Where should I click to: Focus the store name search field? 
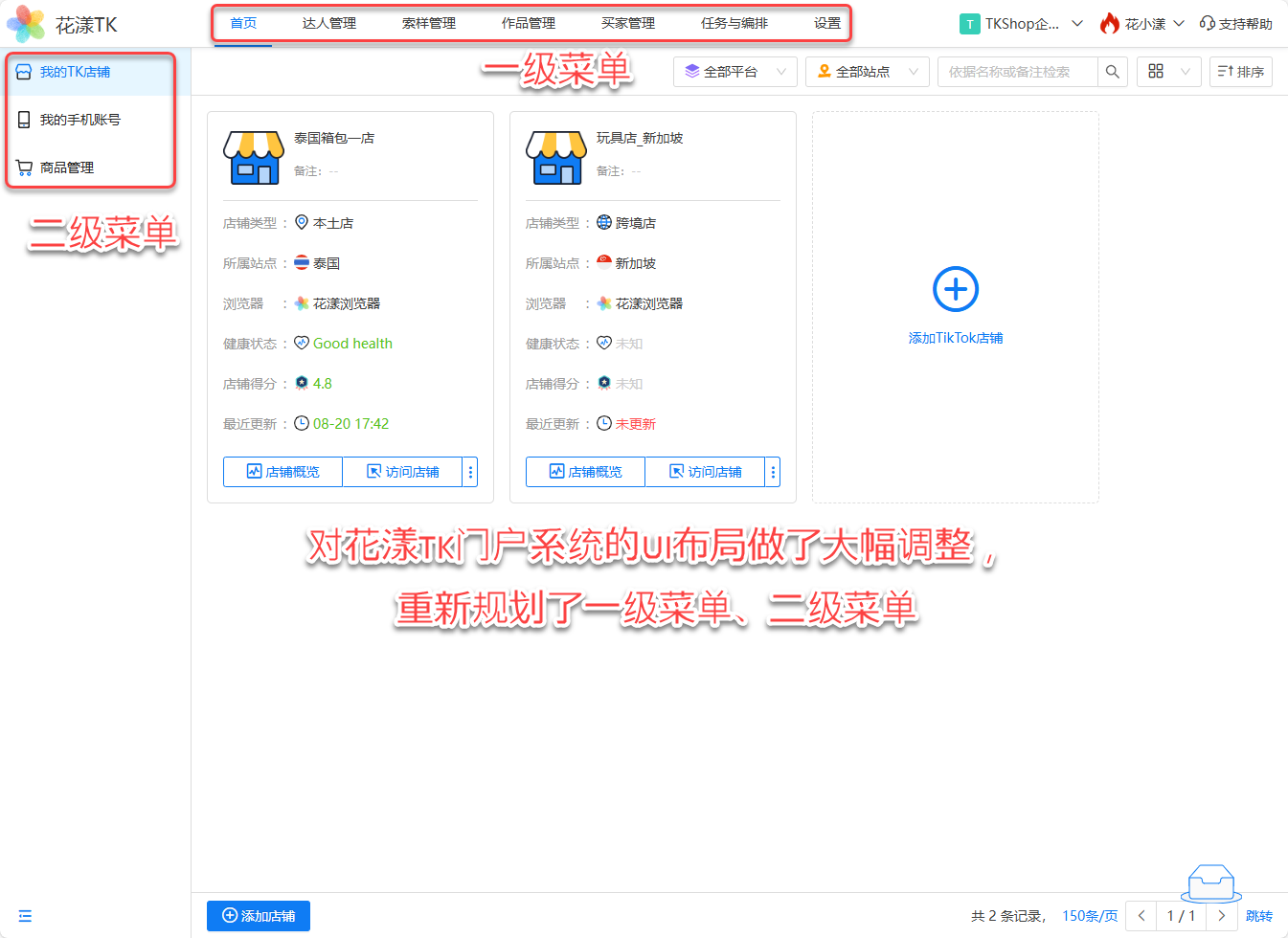[1017, 72]
